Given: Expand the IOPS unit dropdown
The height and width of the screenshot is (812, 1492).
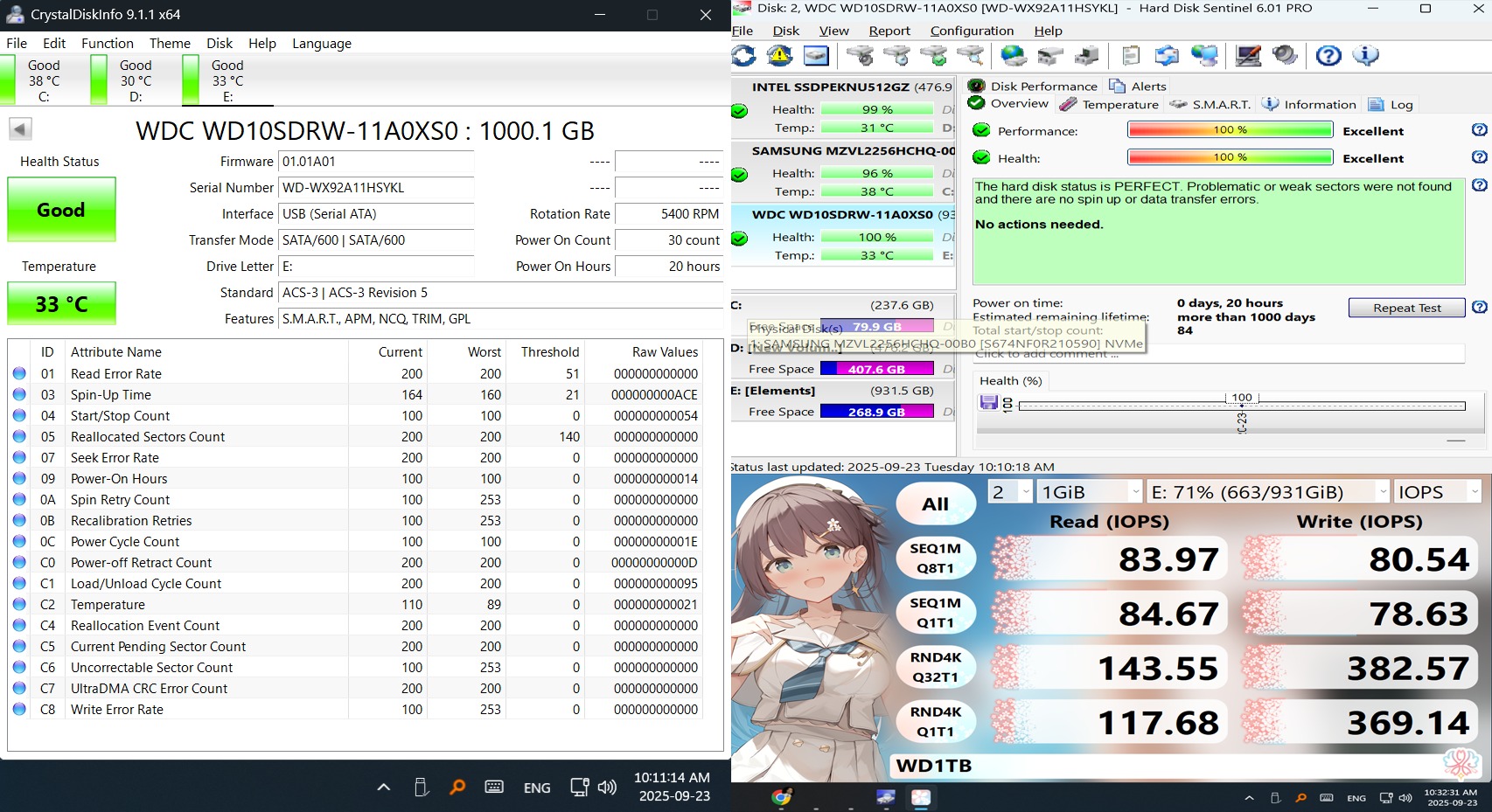Looking at the screenshot, I should [x=1437, y=492].
